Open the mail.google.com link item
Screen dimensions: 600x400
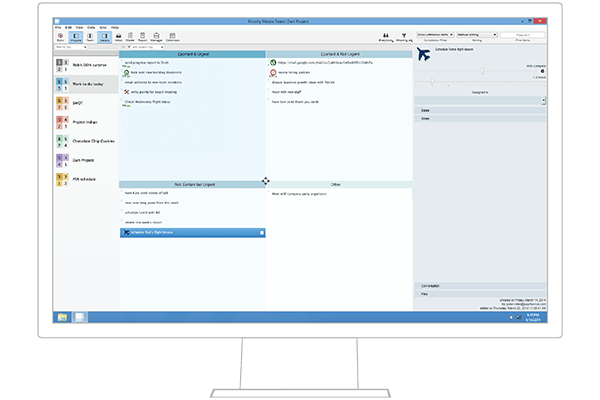(x=325, y=62)
